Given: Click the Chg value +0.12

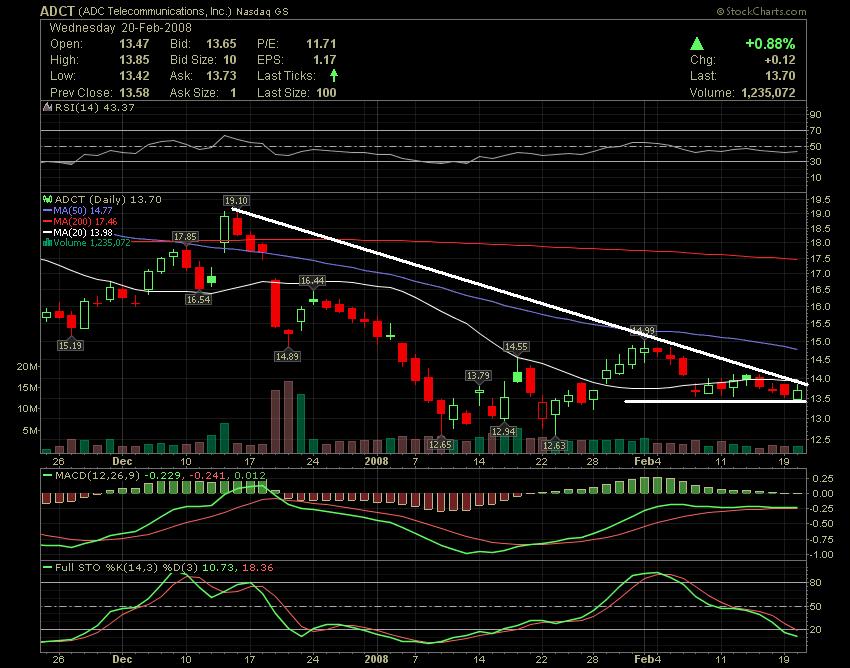Looking at the screenshot, I should coord(780,60).
